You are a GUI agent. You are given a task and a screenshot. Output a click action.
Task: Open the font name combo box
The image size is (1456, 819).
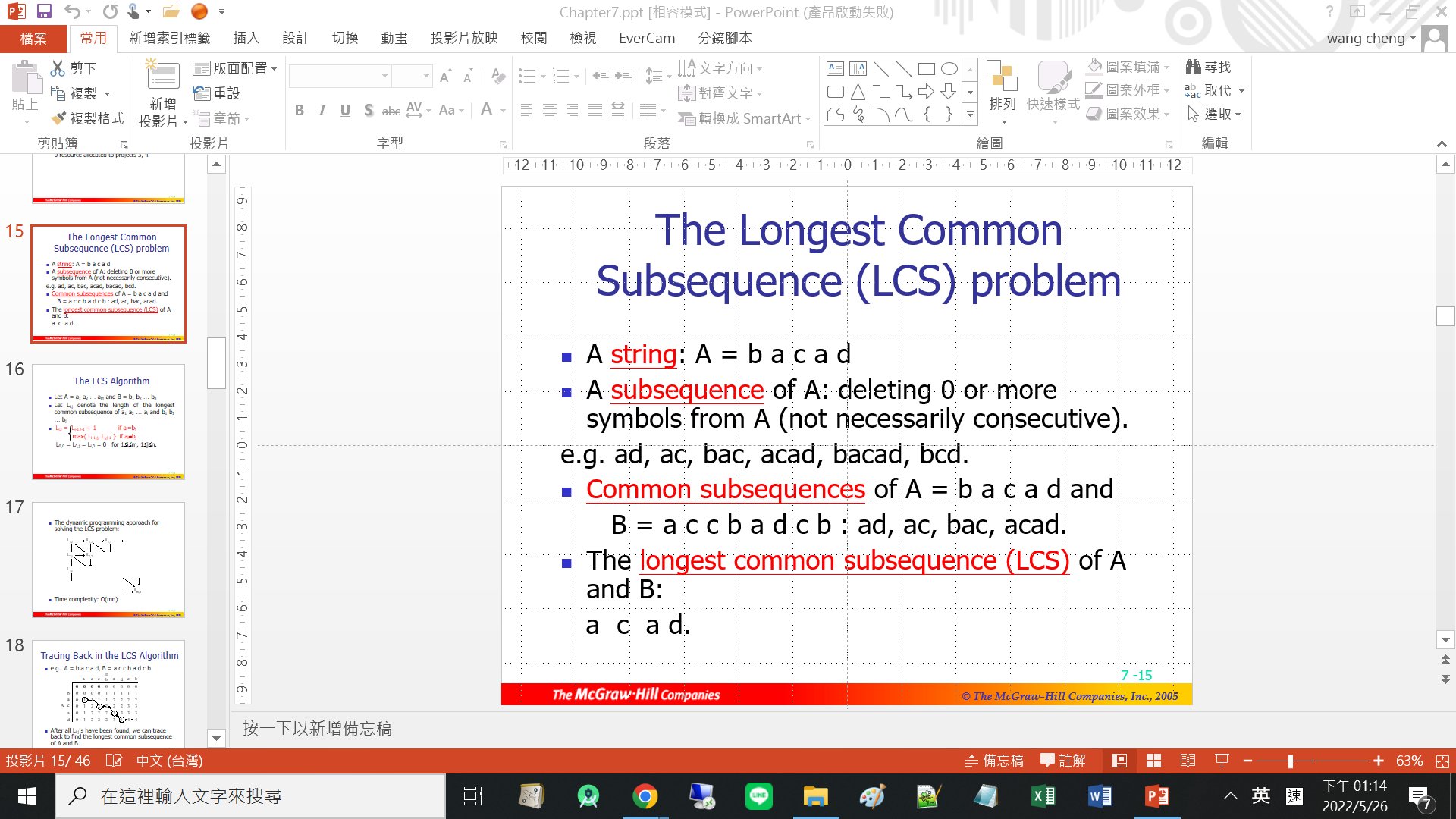[340, 76]
